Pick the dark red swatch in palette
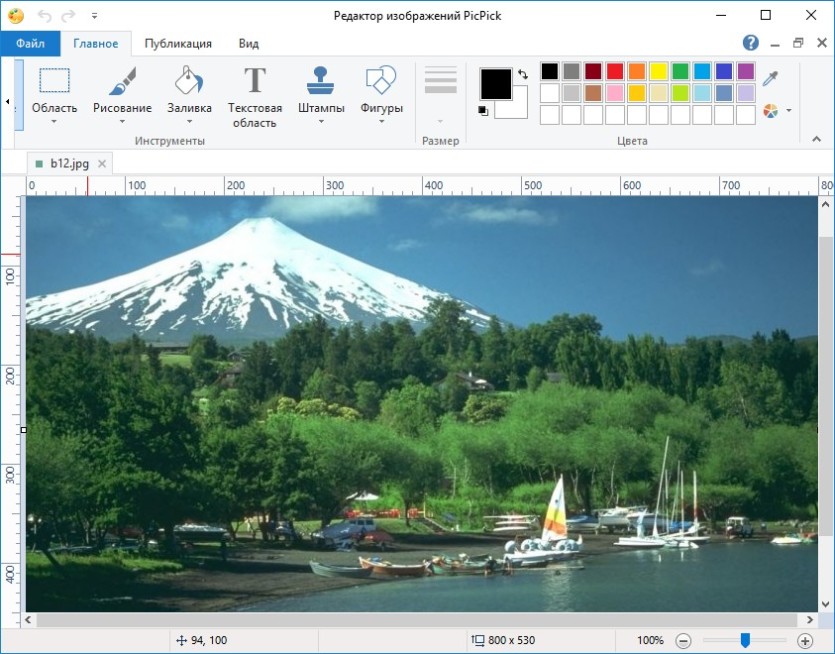 pos(593,71)
